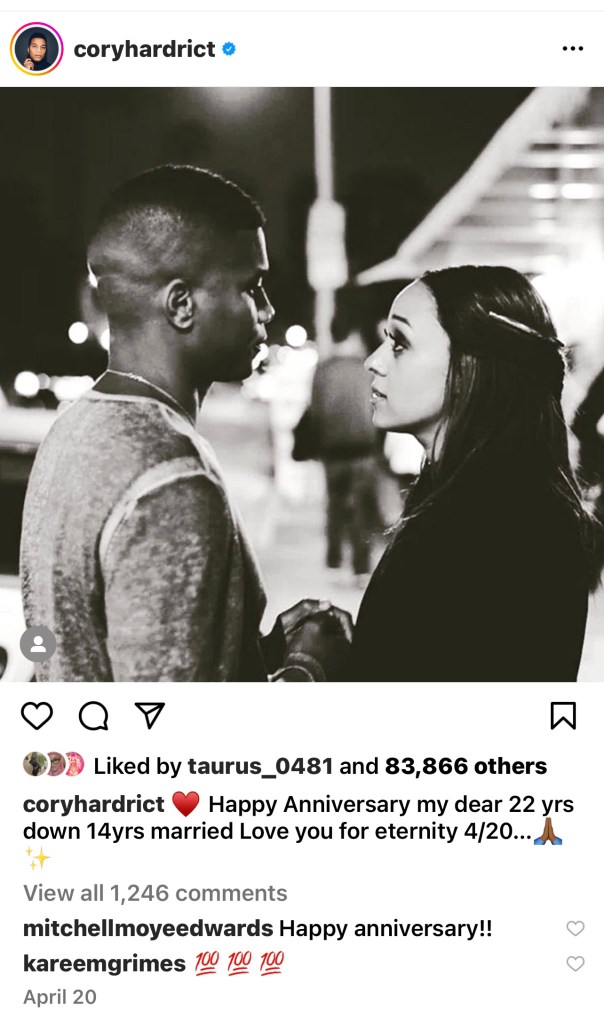Like the kareemgrimes comment
Screen dimensions: 604x1024
coord(575,963)
